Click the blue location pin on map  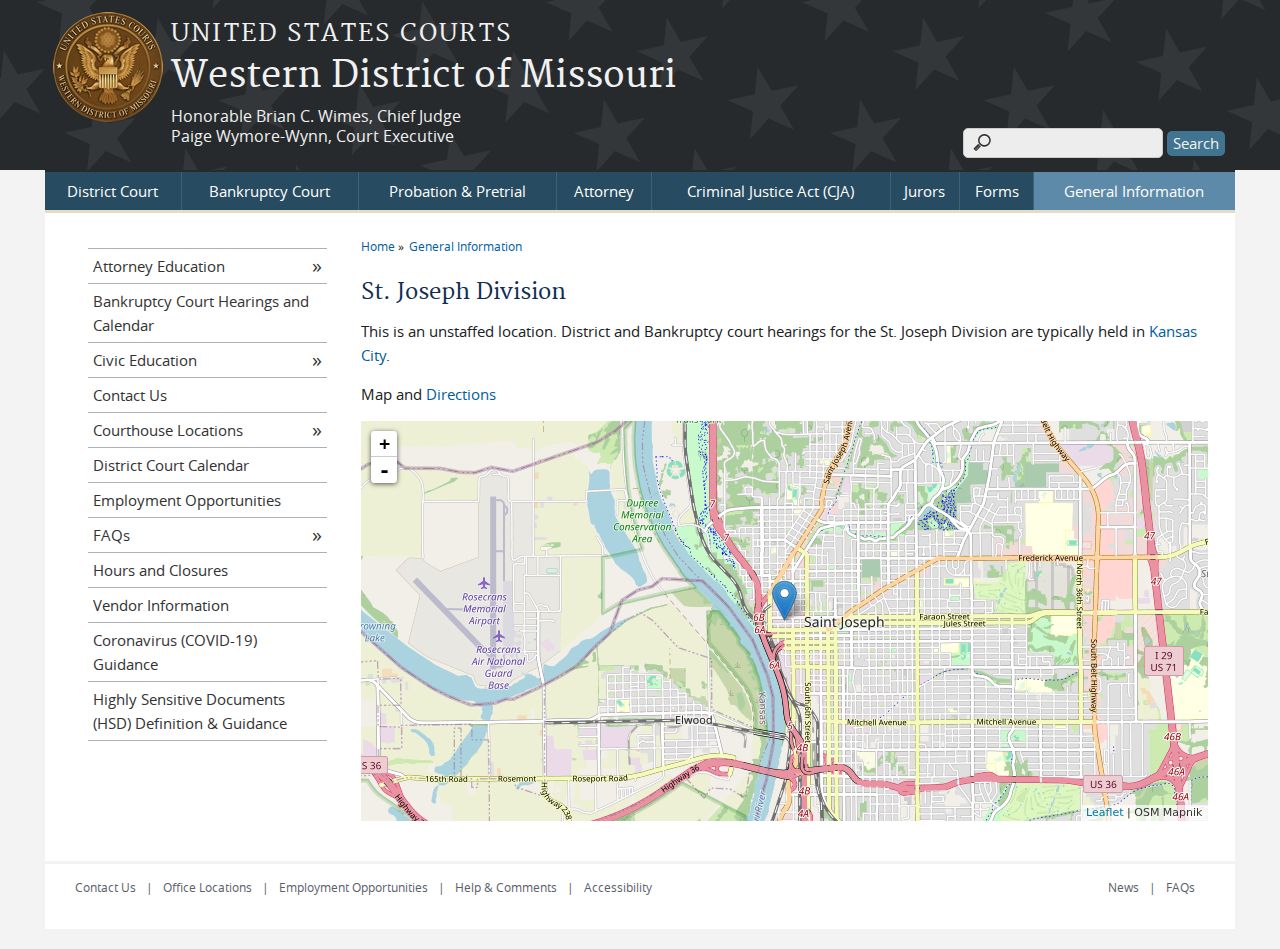pos(785,600)
